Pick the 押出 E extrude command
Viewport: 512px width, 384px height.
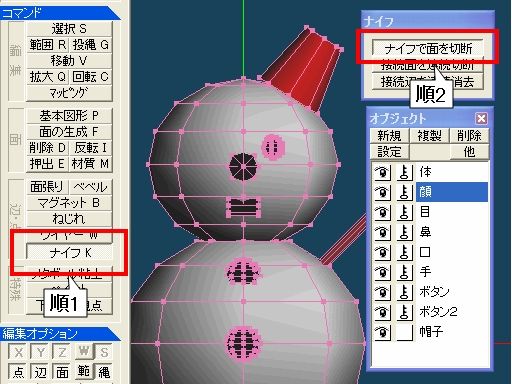(x=48, y=164)
